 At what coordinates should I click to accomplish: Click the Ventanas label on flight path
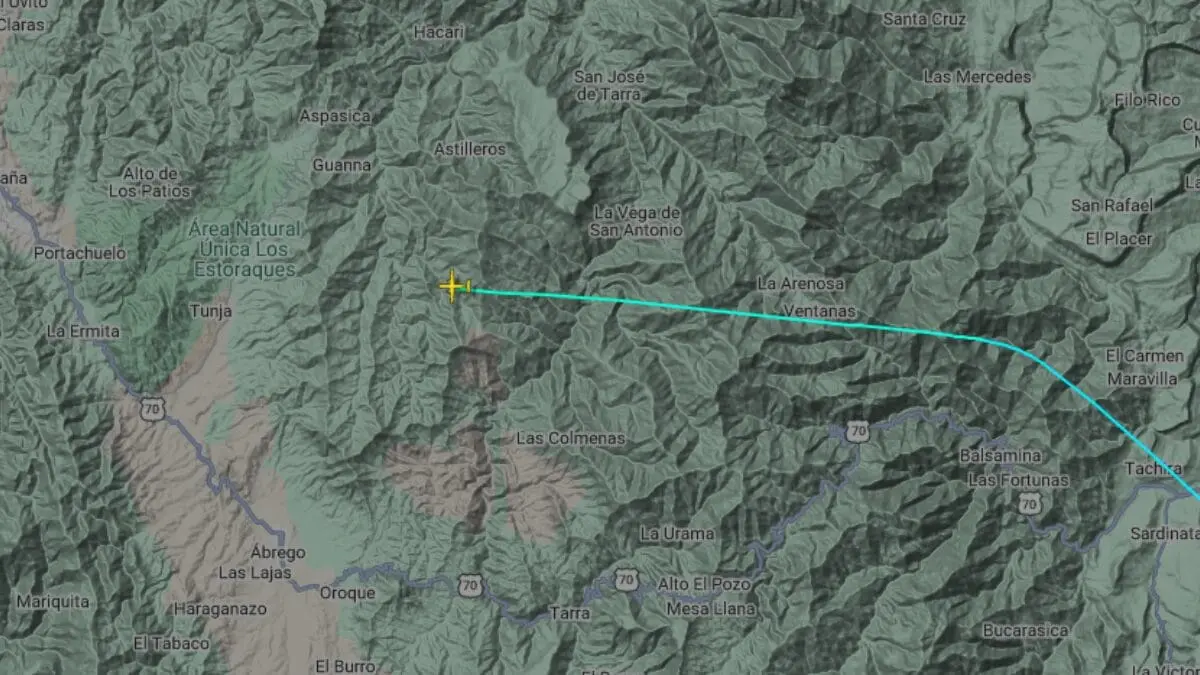(819, 311)
